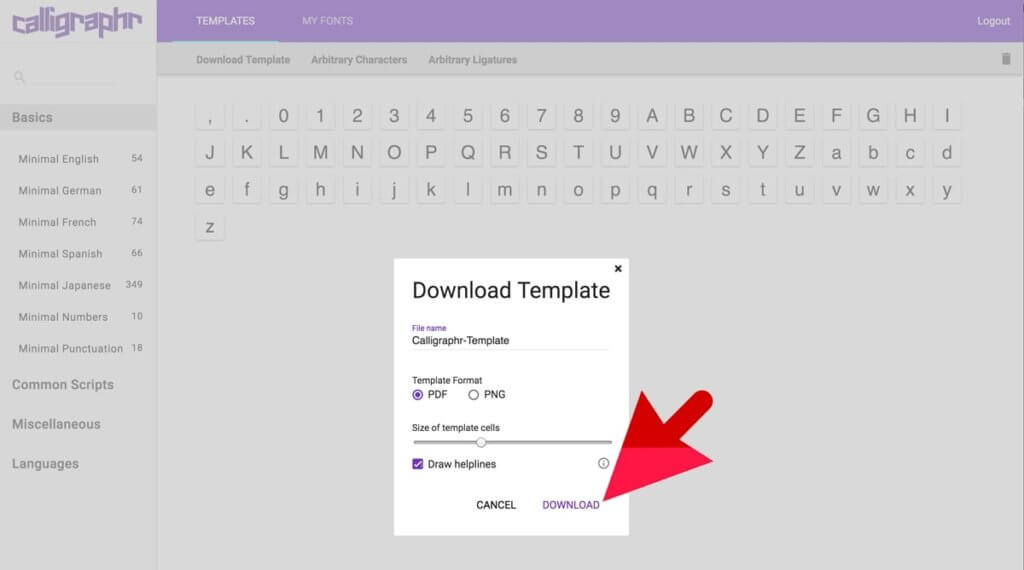Click the digit 0 character tile
Viewport: 1024px width, 570px height.
(x=283, y=116)
